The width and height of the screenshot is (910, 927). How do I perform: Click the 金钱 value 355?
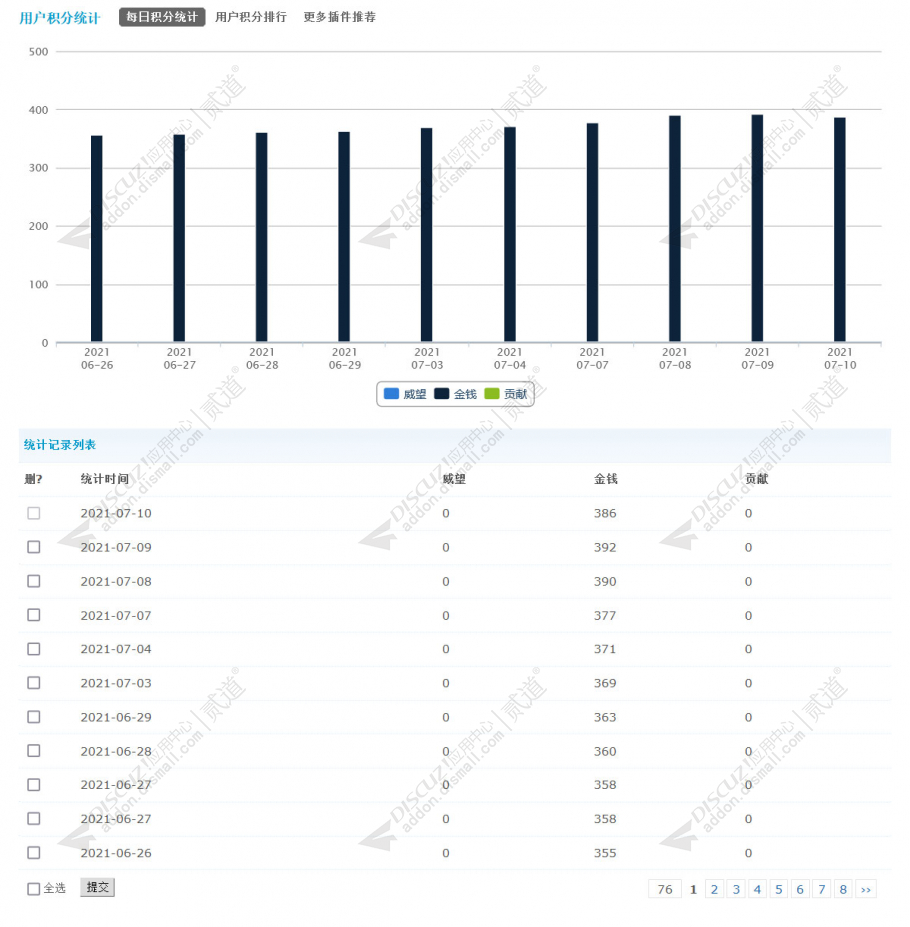[605, 853]
